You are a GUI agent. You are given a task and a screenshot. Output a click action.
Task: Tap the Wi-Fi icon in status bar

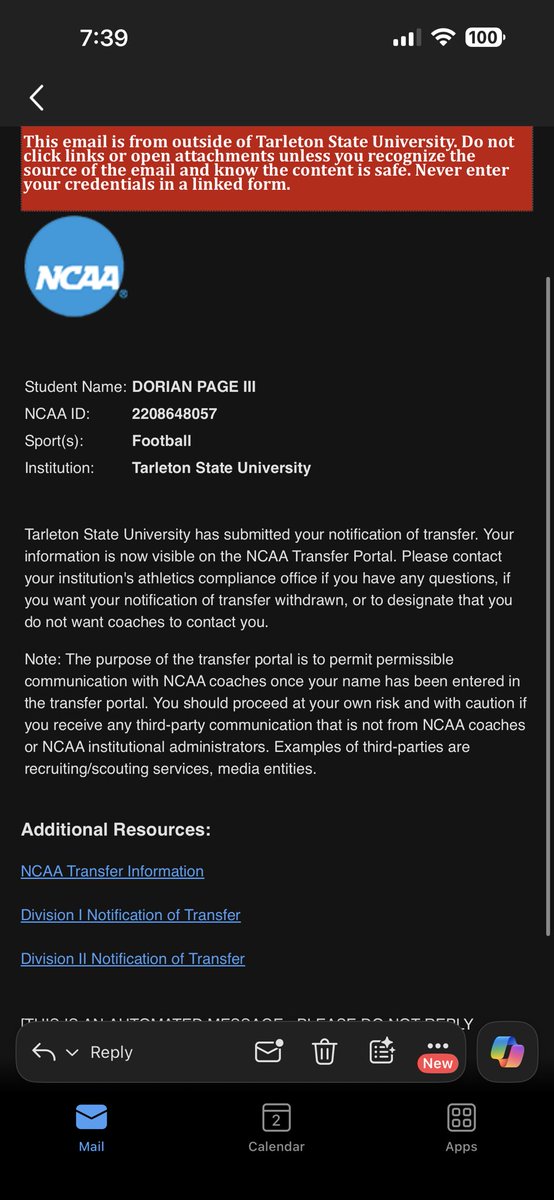(442, 38)
